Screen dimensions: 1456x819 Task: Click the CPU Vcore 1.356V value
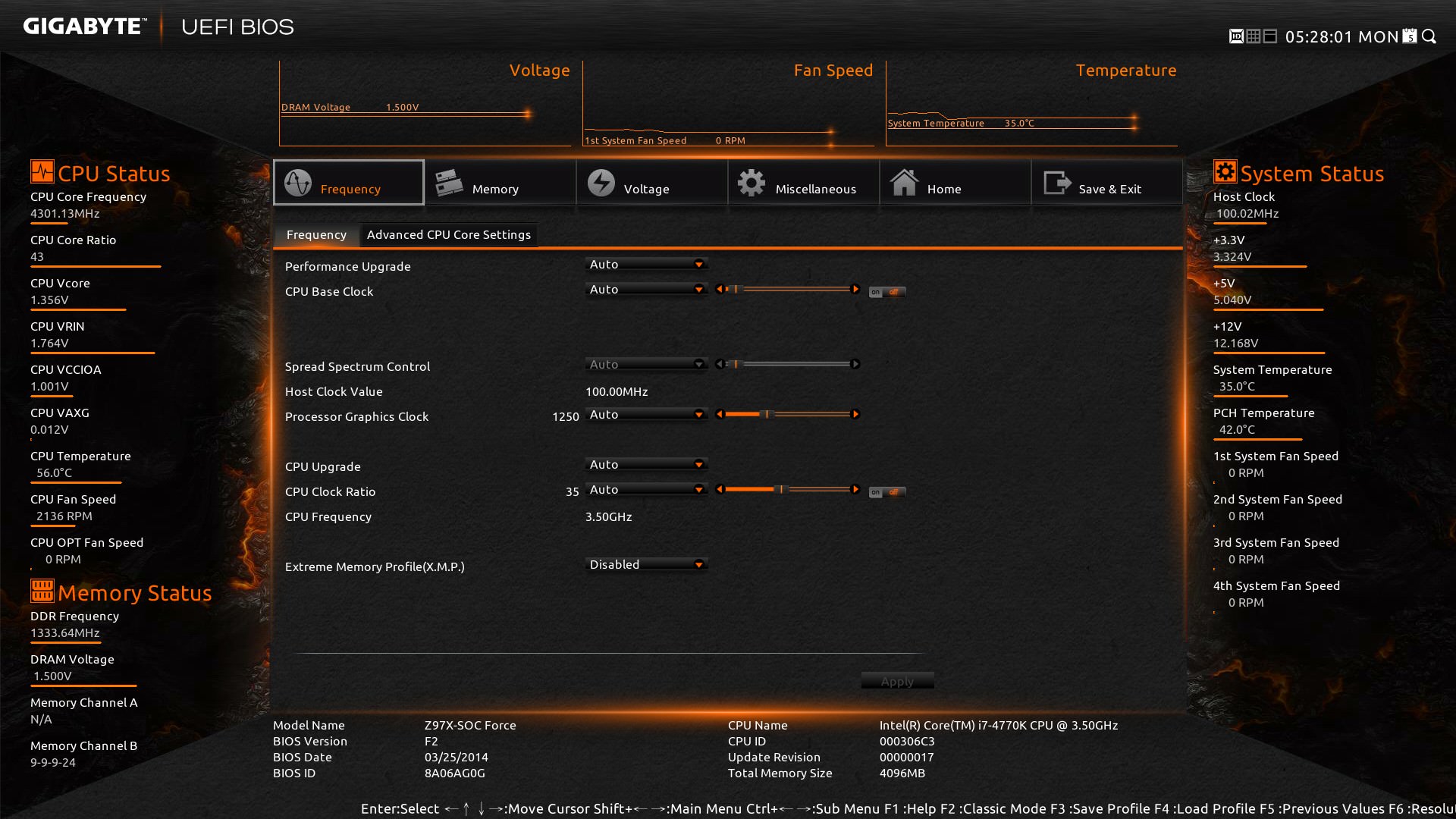tap(49, 300)
